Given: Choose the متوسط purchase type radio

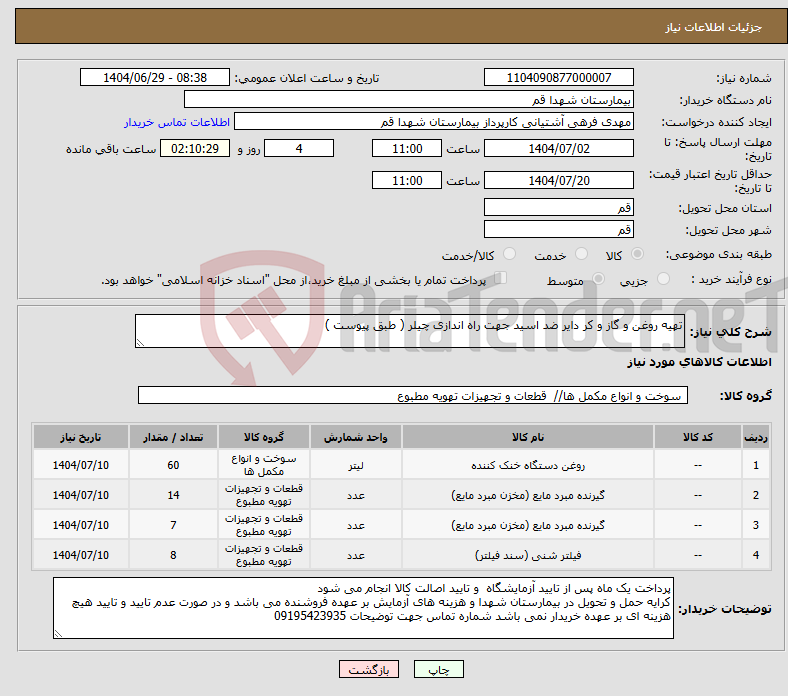Looking at the screenshot, I should point(599,280).
